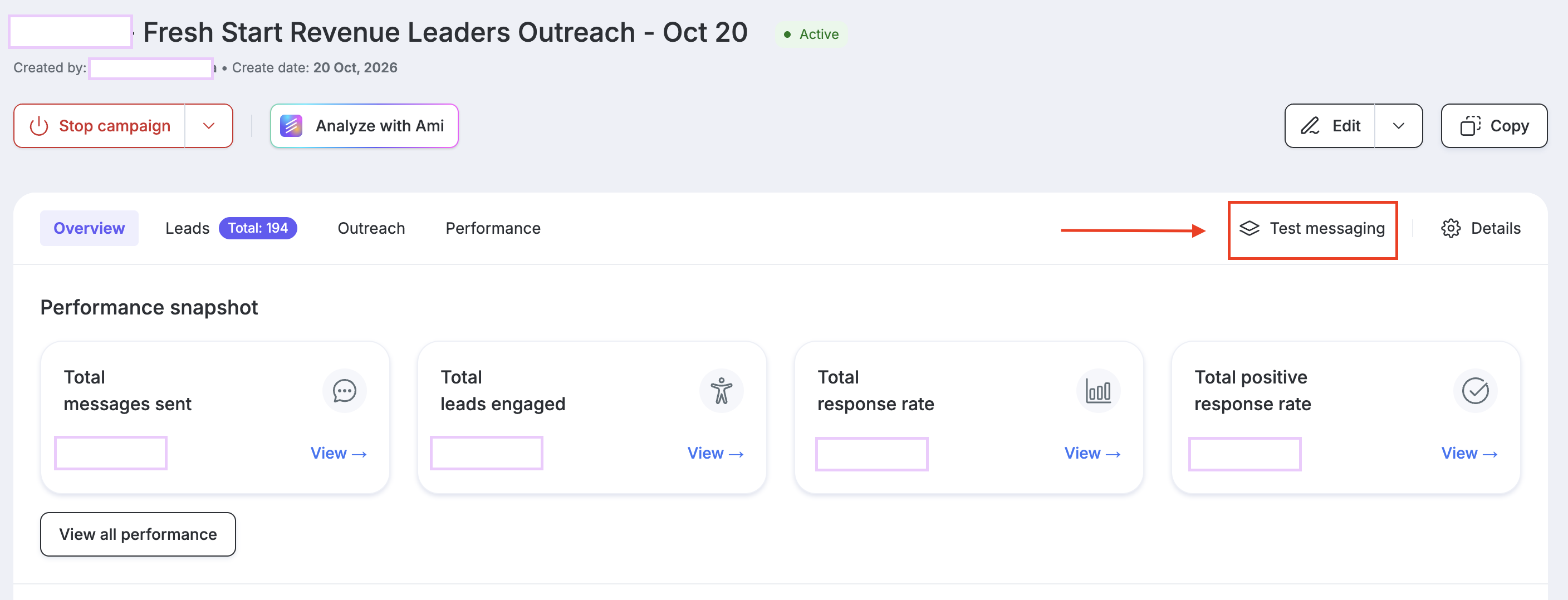This screenshot has width=1568, height=600.
Task: View total positive response rate details
Action: coord(1469,454)
